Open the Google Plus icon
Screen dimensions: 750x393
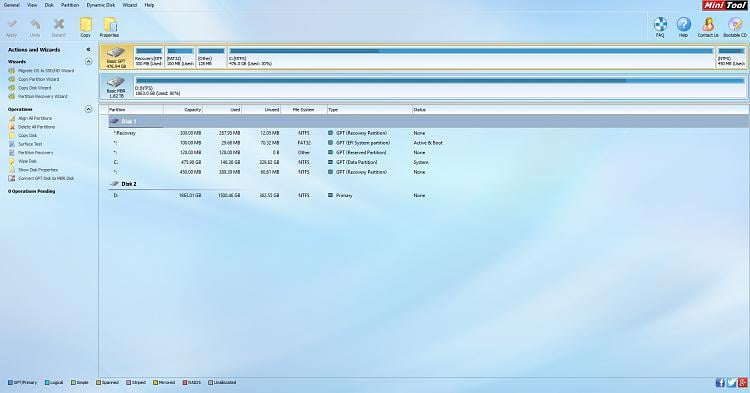[742, 382]
